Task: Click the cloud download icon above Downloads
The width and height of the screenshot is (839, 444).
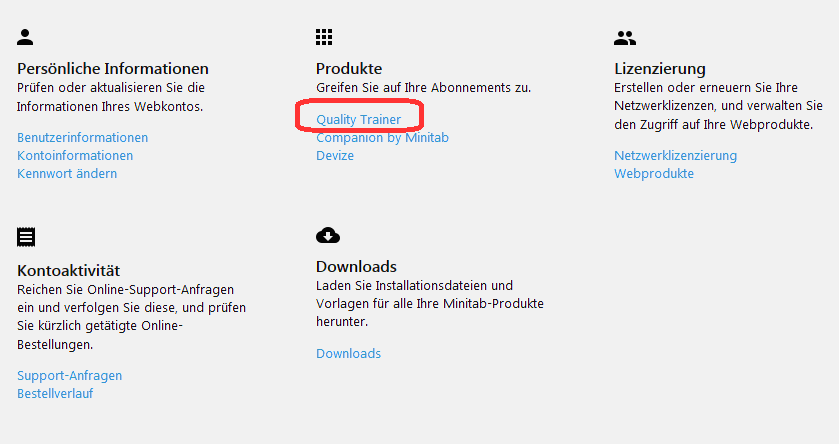Action: [327, 235]
